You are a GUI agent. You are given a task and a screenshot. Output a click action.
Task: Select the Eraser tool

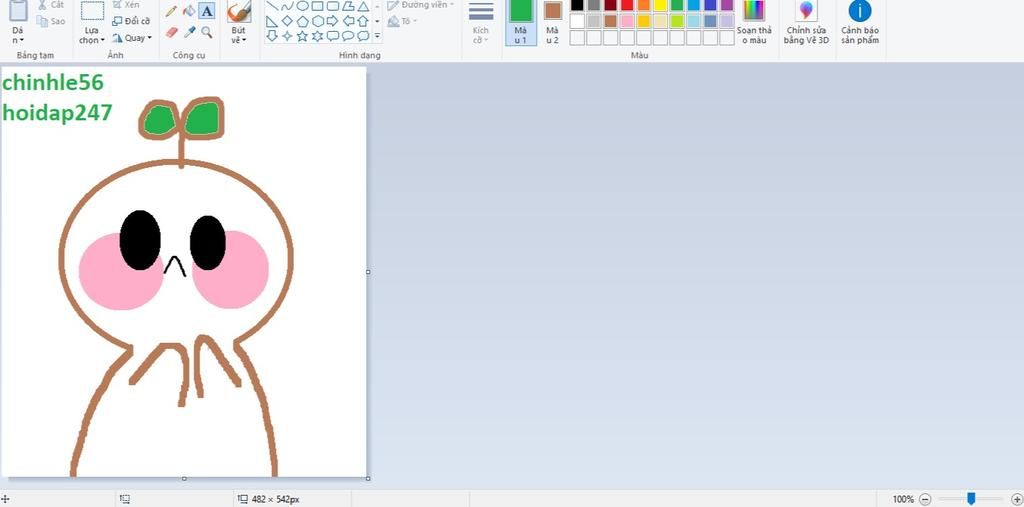(x=171, y=32)
